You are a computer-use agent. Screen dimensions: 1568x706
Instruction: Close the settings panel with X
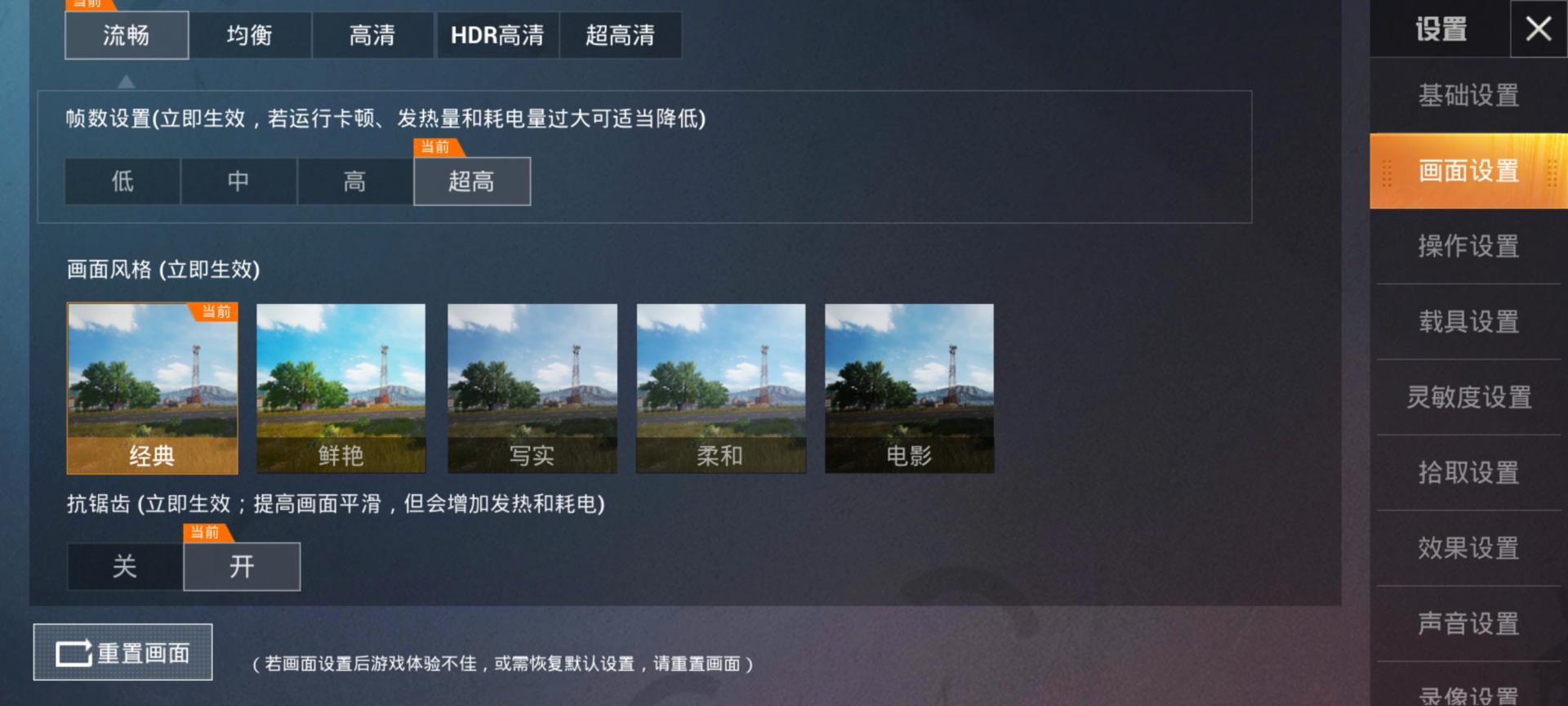[1539, 29]
